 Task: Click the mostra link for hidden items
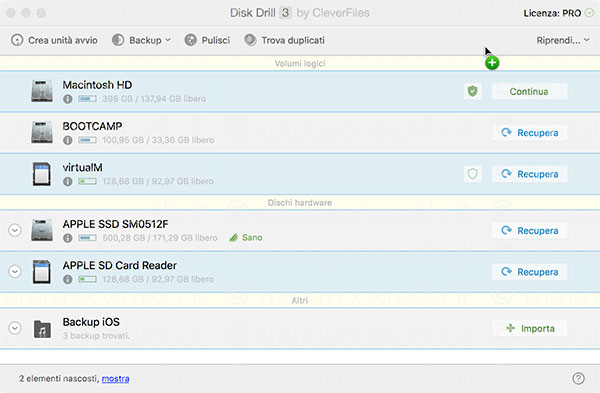click(x=116, y=379)
